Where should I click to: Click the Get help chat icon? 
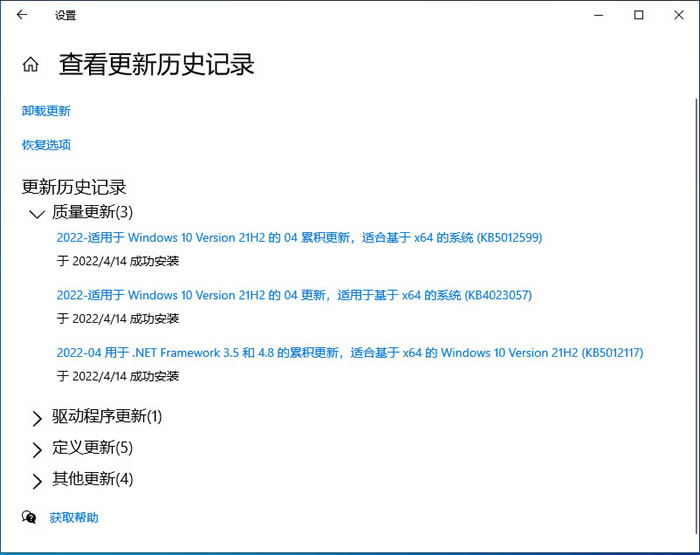pos(29,517)
